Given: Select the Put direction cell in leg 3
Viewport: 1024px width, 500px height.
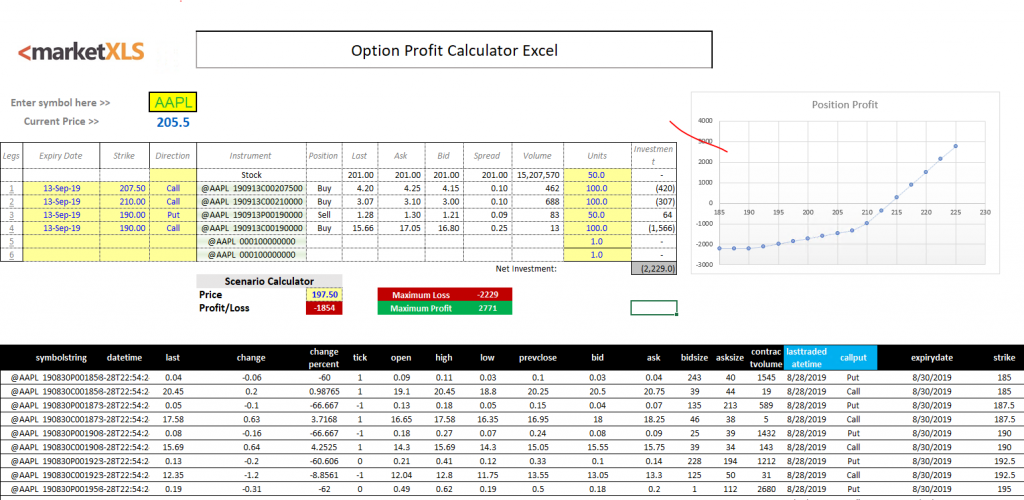Looking at the screenshot, I should [173, 214].
